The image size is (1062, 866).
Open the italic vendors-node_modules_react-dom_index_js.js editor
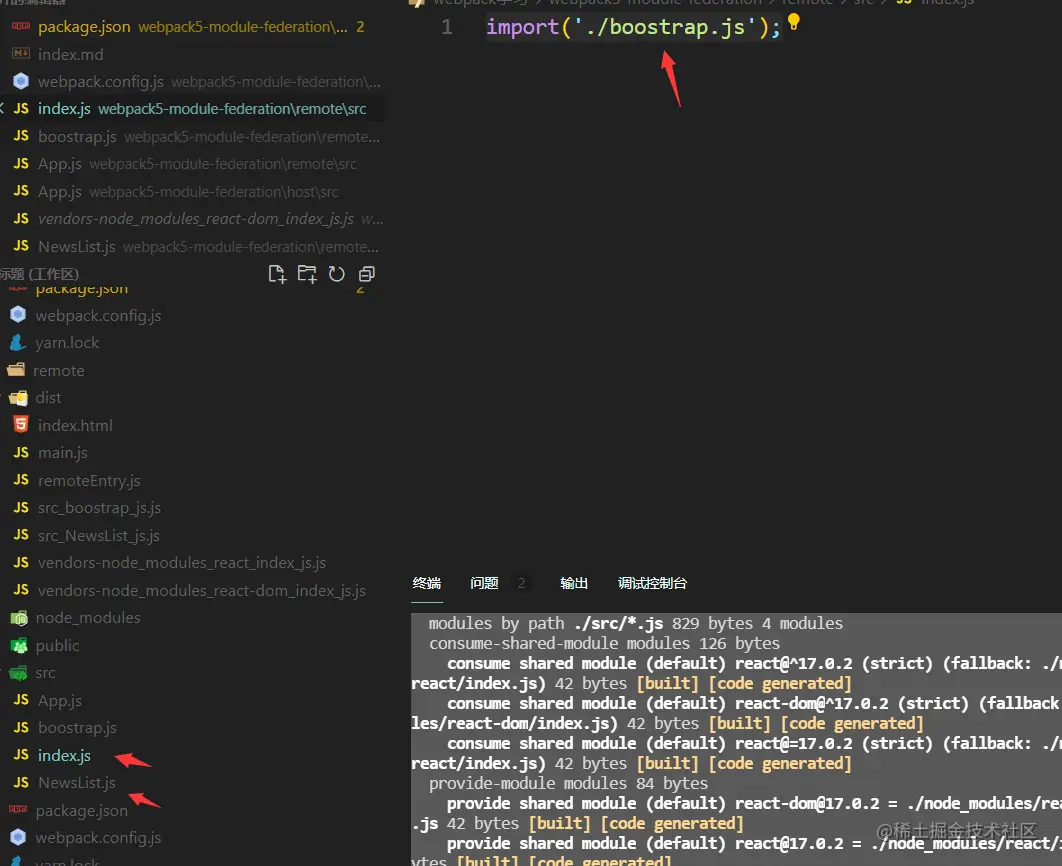click(x=192, y=219)
